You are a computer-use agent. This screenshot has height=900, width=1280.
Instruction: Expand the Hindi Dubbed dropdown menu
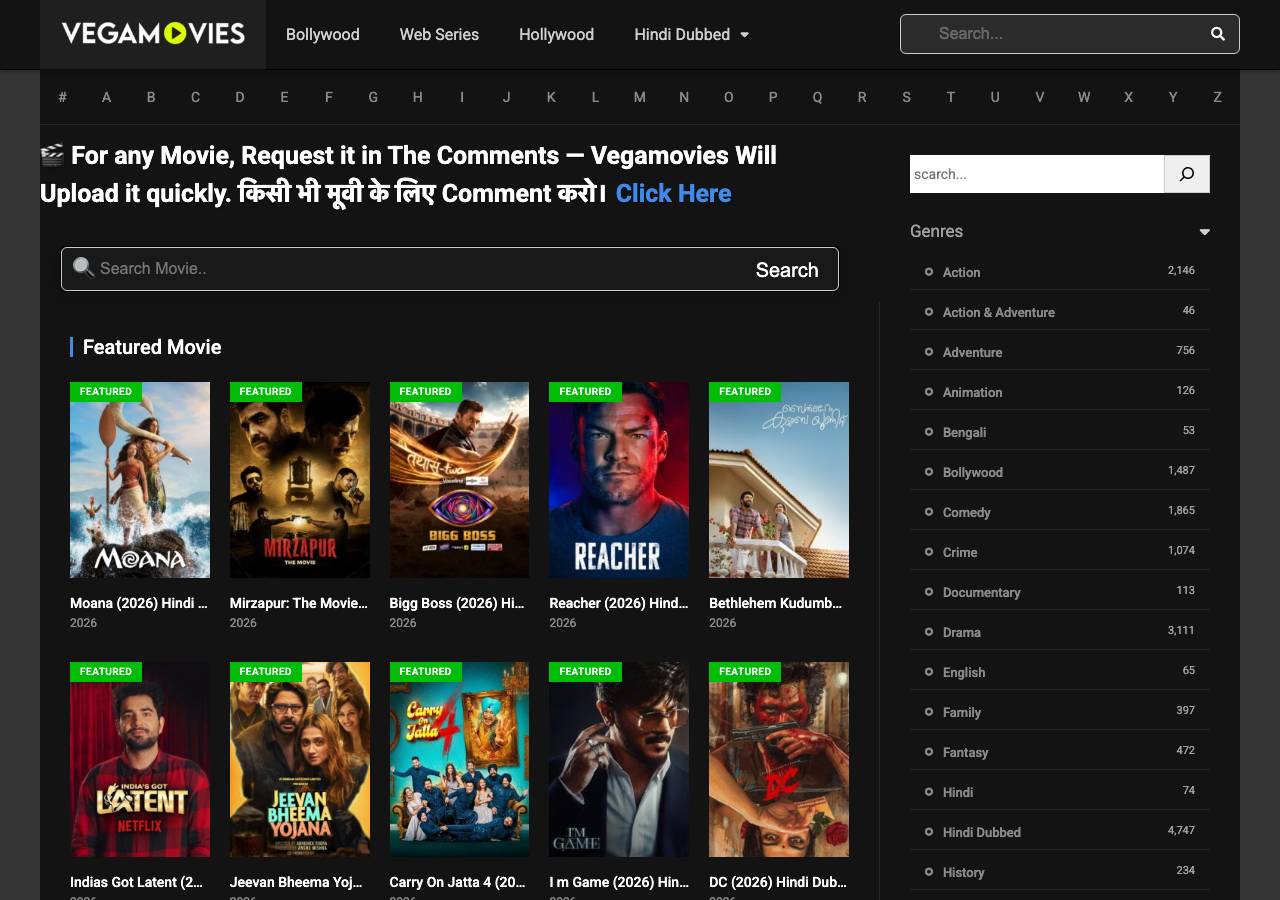point(691,34)
